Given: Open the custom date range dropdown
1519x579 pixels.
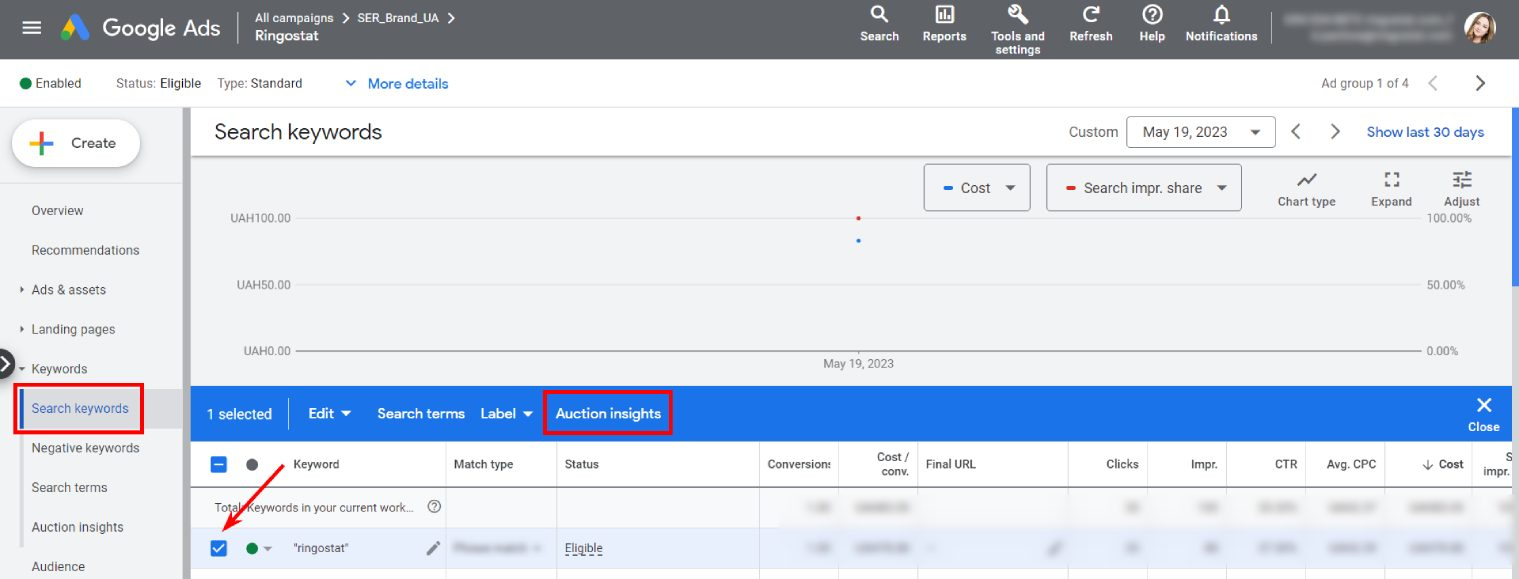Looking at the screenshot, I should [1200, 131].
